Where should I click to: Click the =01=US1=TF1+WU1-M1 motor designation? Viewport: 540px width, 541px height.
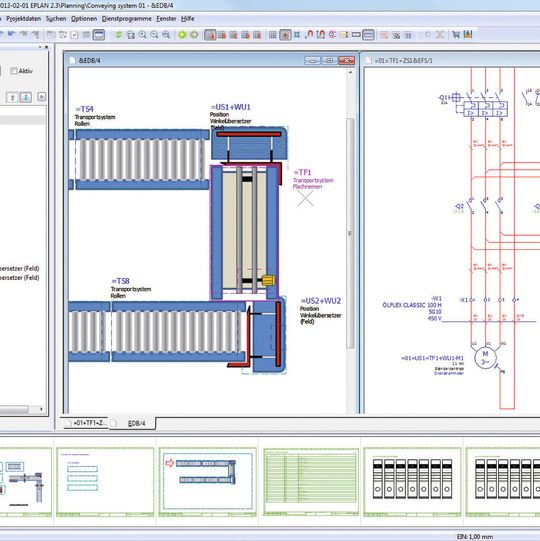pyautogui.click(x=432, y=358)
